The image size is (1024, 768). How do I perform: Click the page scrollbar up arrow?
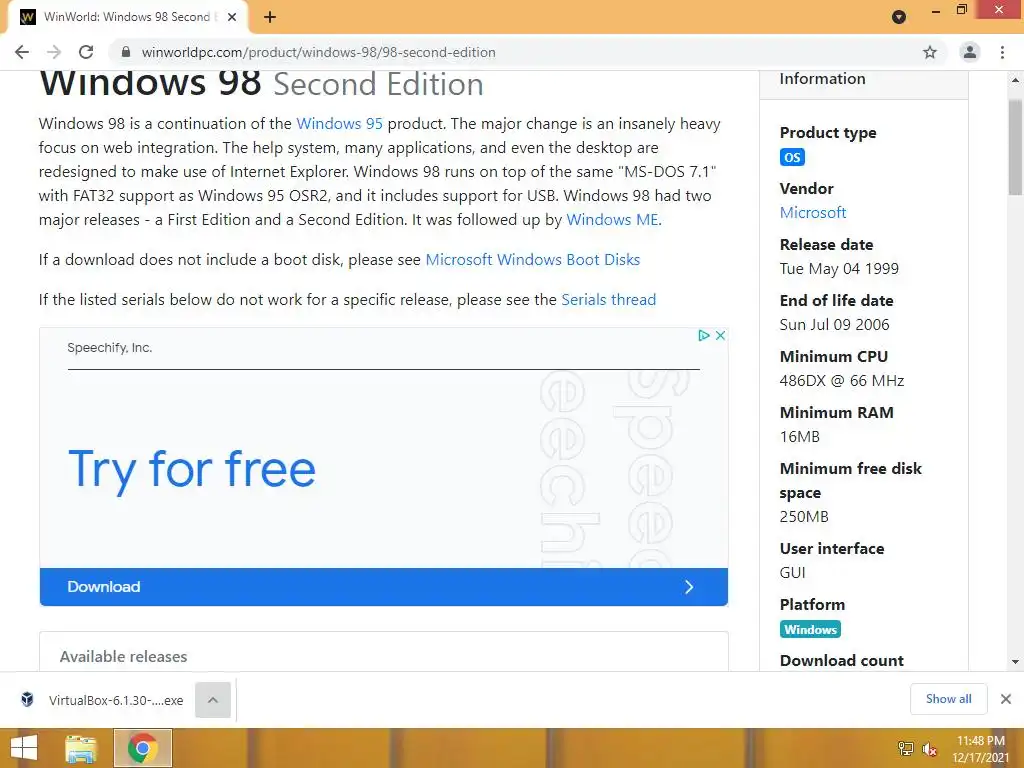point(1015,80)
